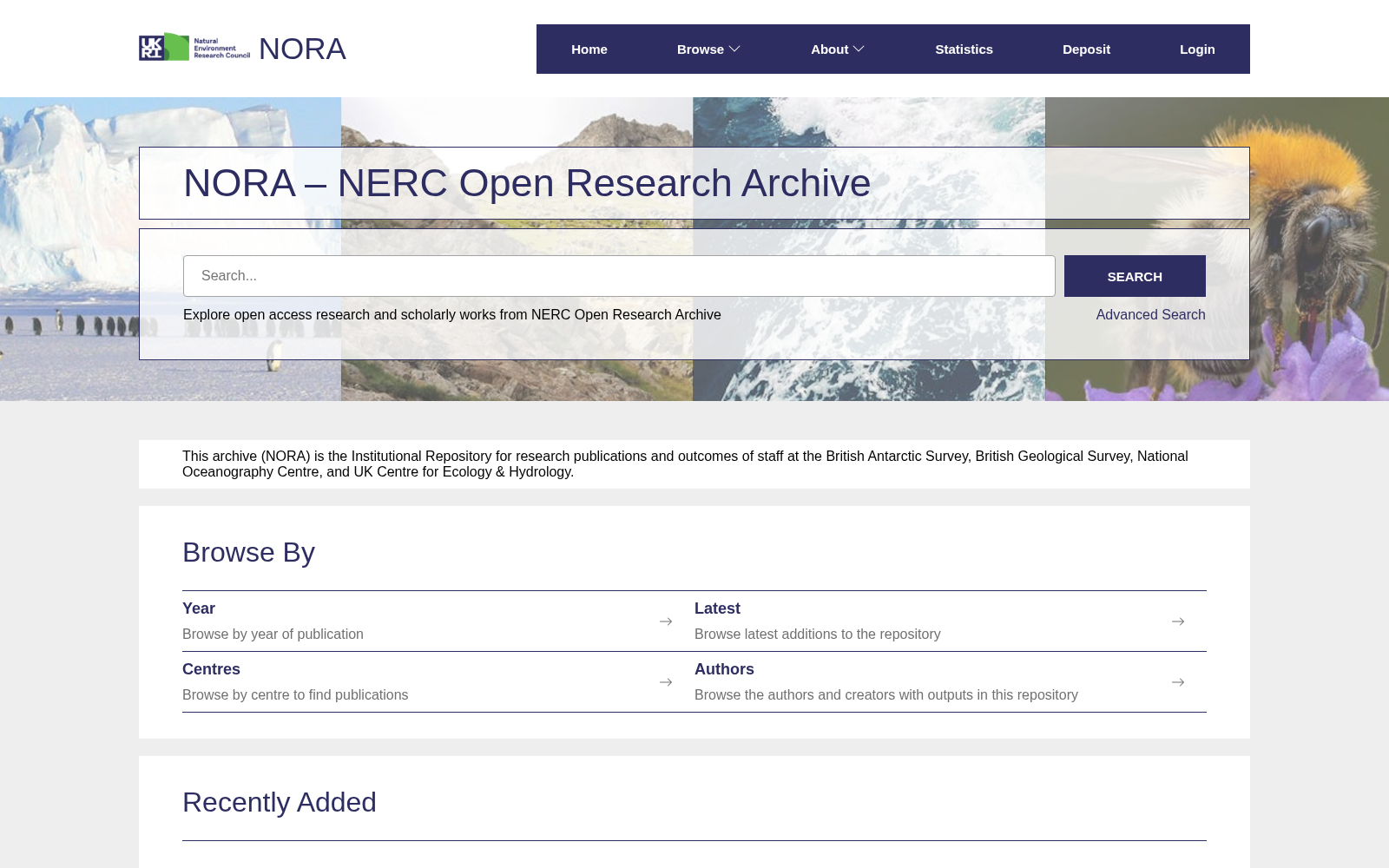1389x868 pixels.
Task: Expand the About menu chevron
Action: pos(859,49)
